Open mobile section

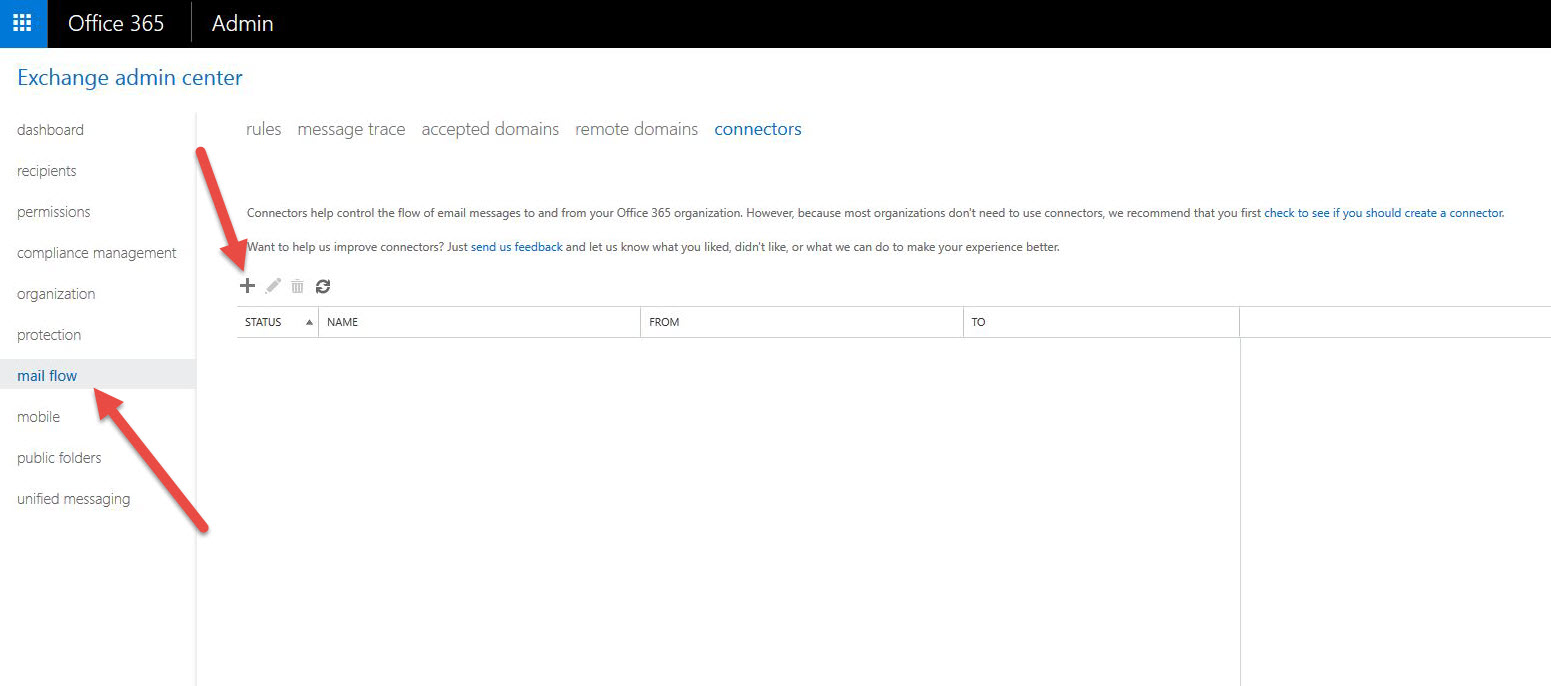[38, 417]
